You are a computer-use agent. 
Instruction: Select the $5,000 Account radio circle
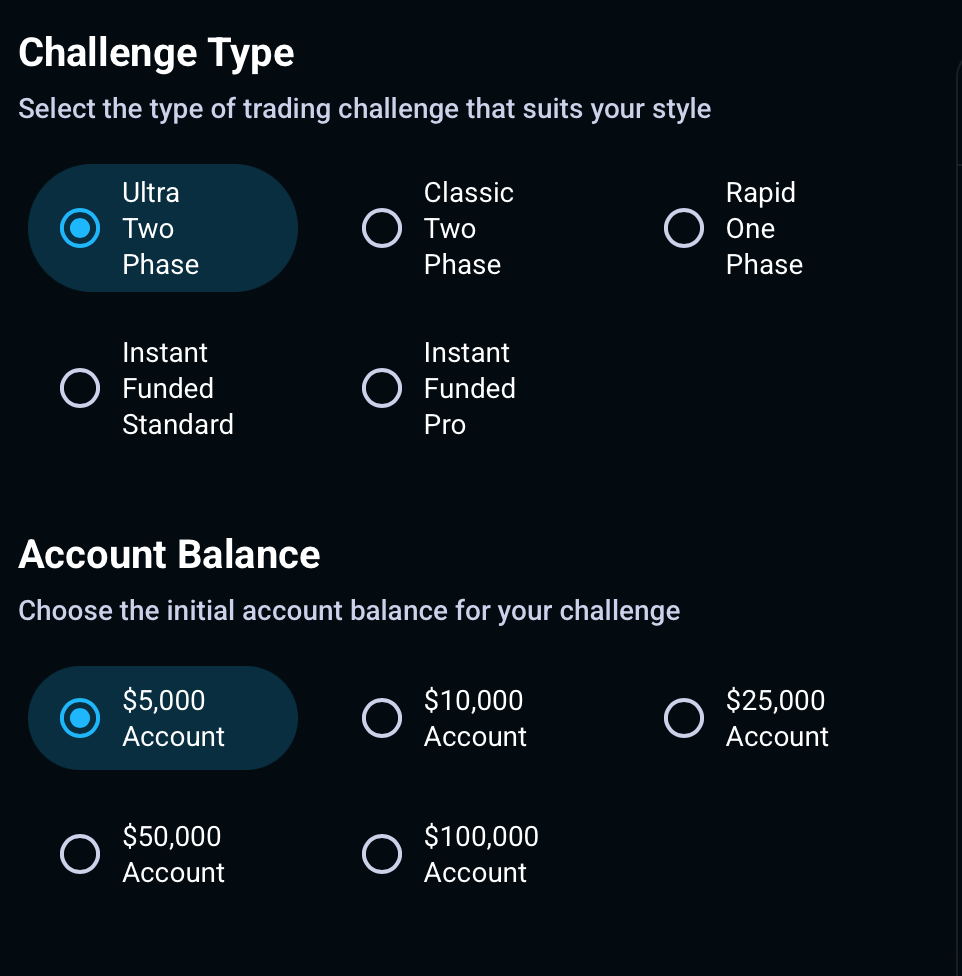point(80,718)
